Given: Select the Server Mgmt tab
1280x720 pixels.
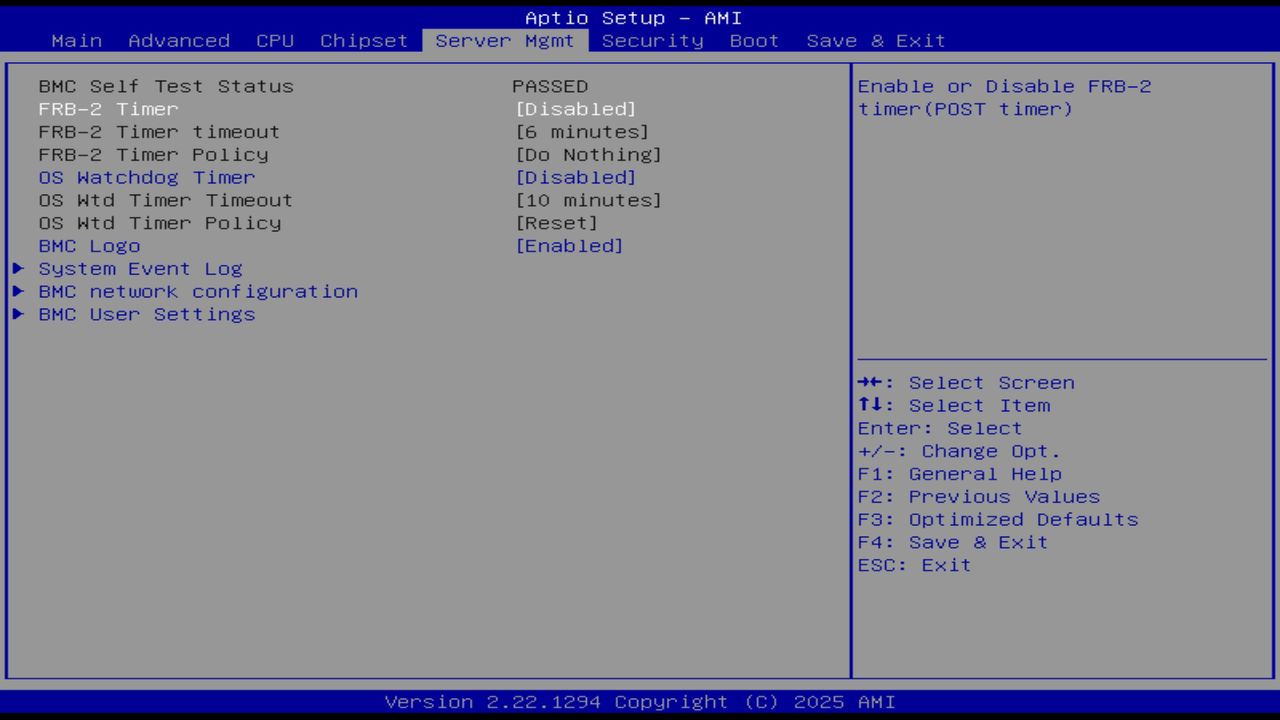Looking at the screenshot, I should (x=505, y=40).
